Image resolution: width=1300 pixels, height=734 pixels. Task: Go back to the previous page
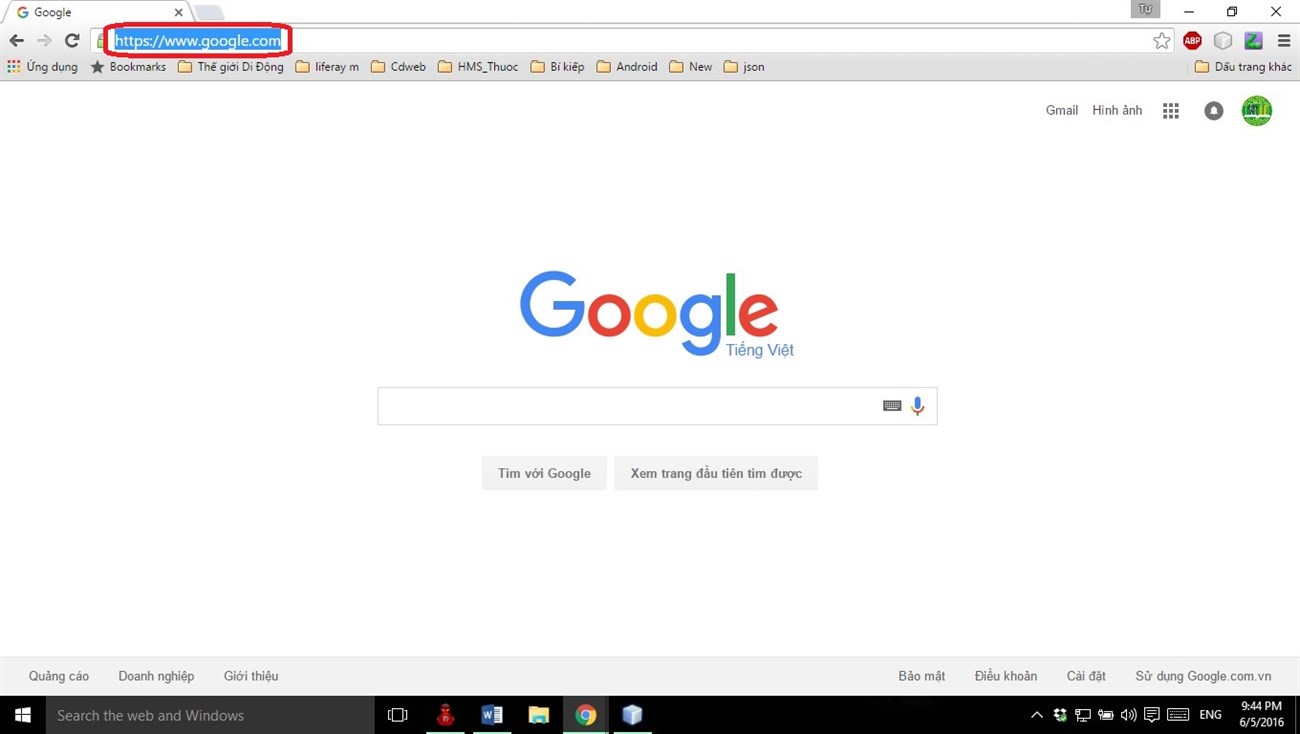click(16, 41)
